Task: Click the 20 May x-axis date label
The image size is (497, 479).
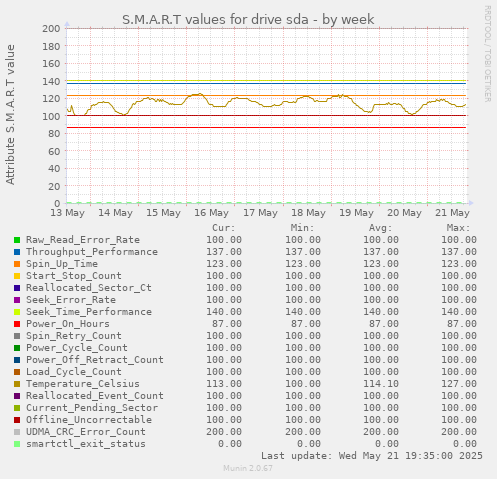Action: [404, 213]
